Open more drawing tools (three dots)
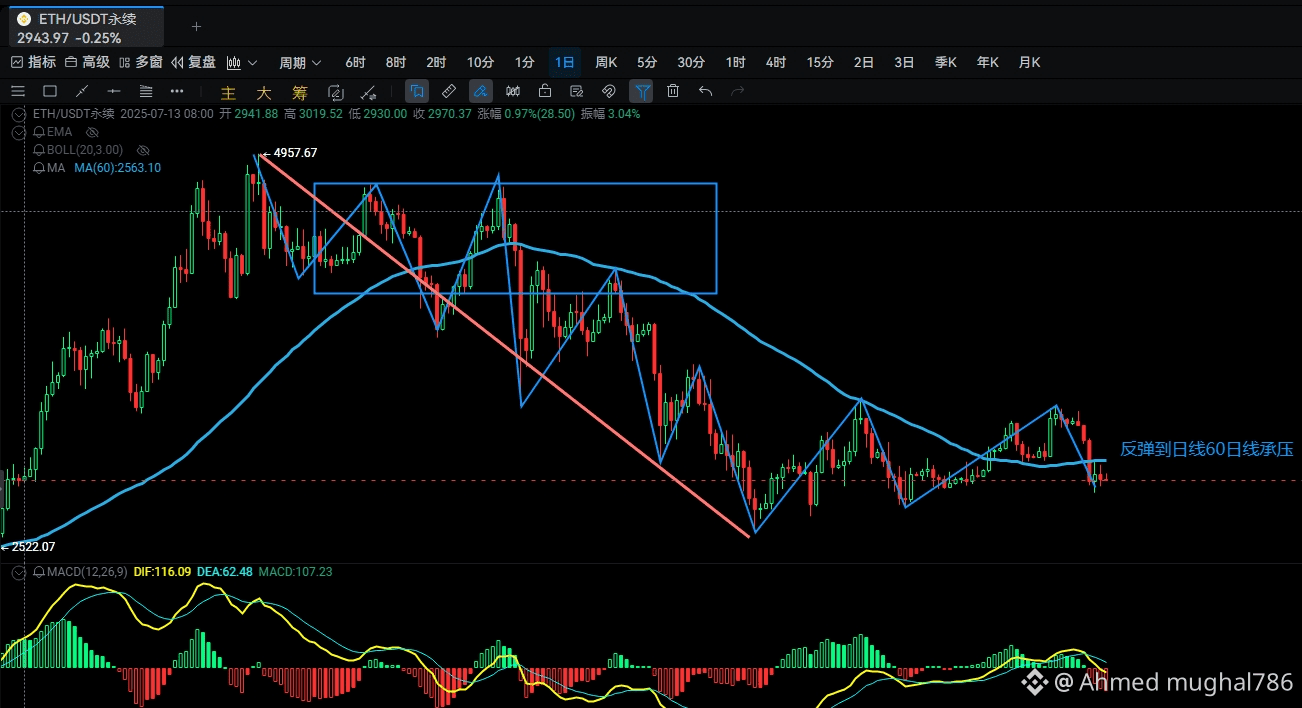The height and width of the screenshot is (708, 1302). (177, 91)
